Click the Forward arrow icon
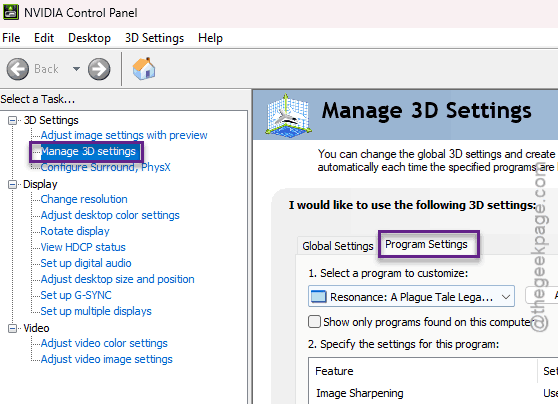558x404 pixels. pyautogui.click(x=99, y=69)
